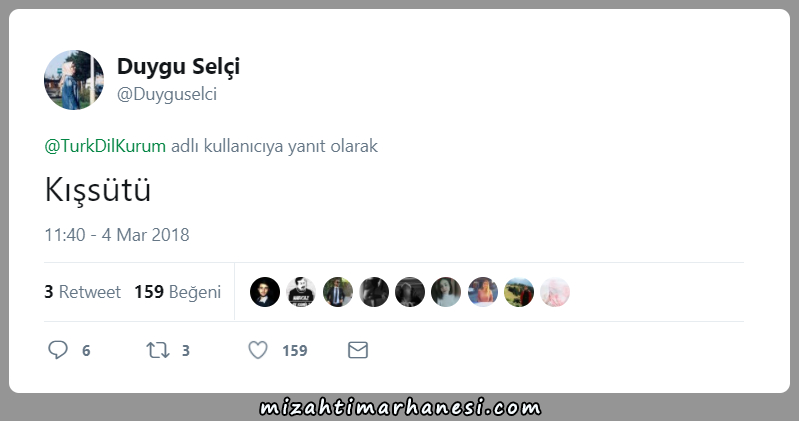Viewport: 799px width, 421px height.
Task: View the list of 3 Retweets
Action: click(83, 292)
